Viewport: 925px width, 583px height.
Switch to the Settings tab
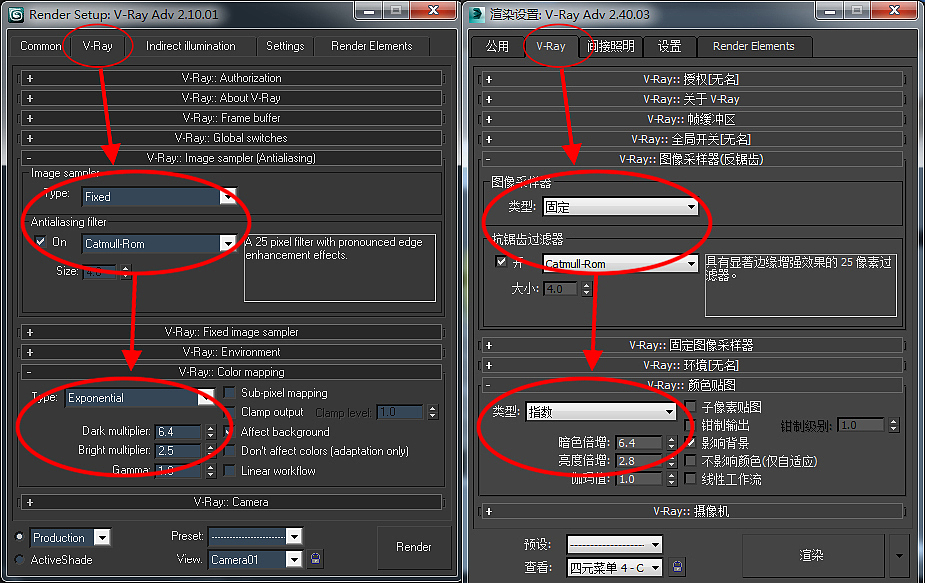[x=285, y=46]
